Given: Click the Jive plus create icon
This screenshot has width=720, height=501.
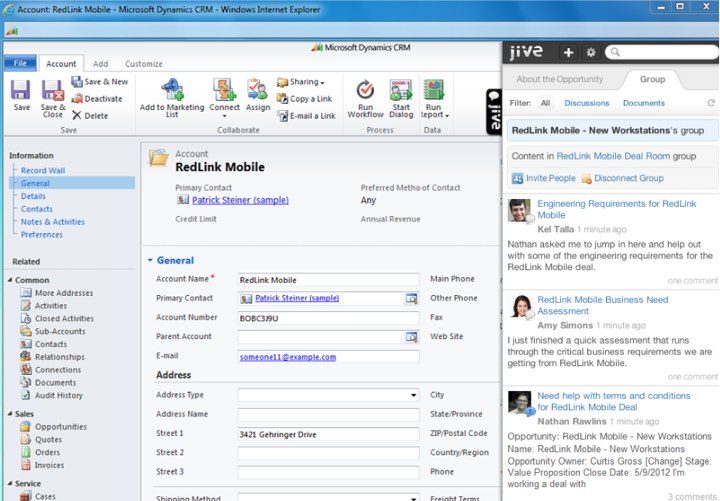Looking at the screenshot, I should click(x=568, y=52).
